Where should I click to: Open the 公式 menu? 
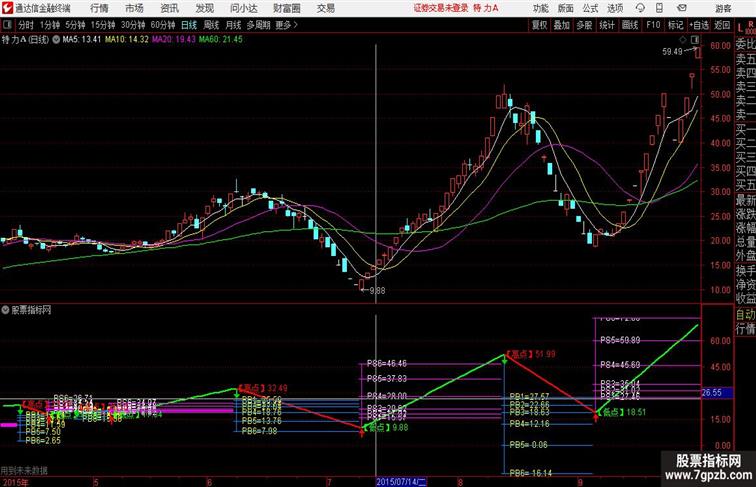pos(590,8)
